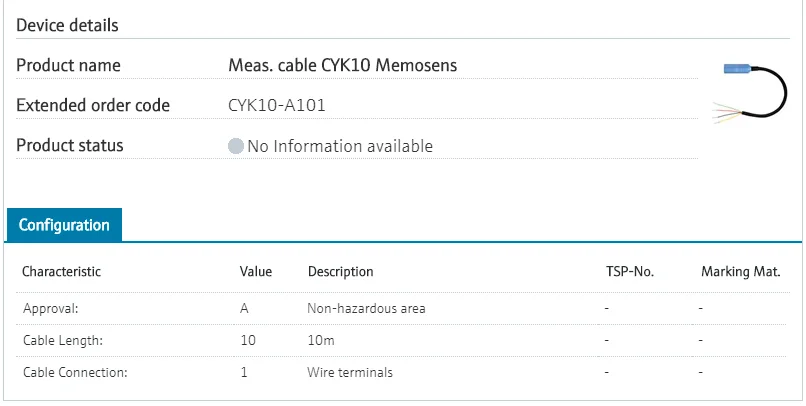806x406 pixels.
Task: Click the Characteristic column header
Action: click(x=61, y=271)
